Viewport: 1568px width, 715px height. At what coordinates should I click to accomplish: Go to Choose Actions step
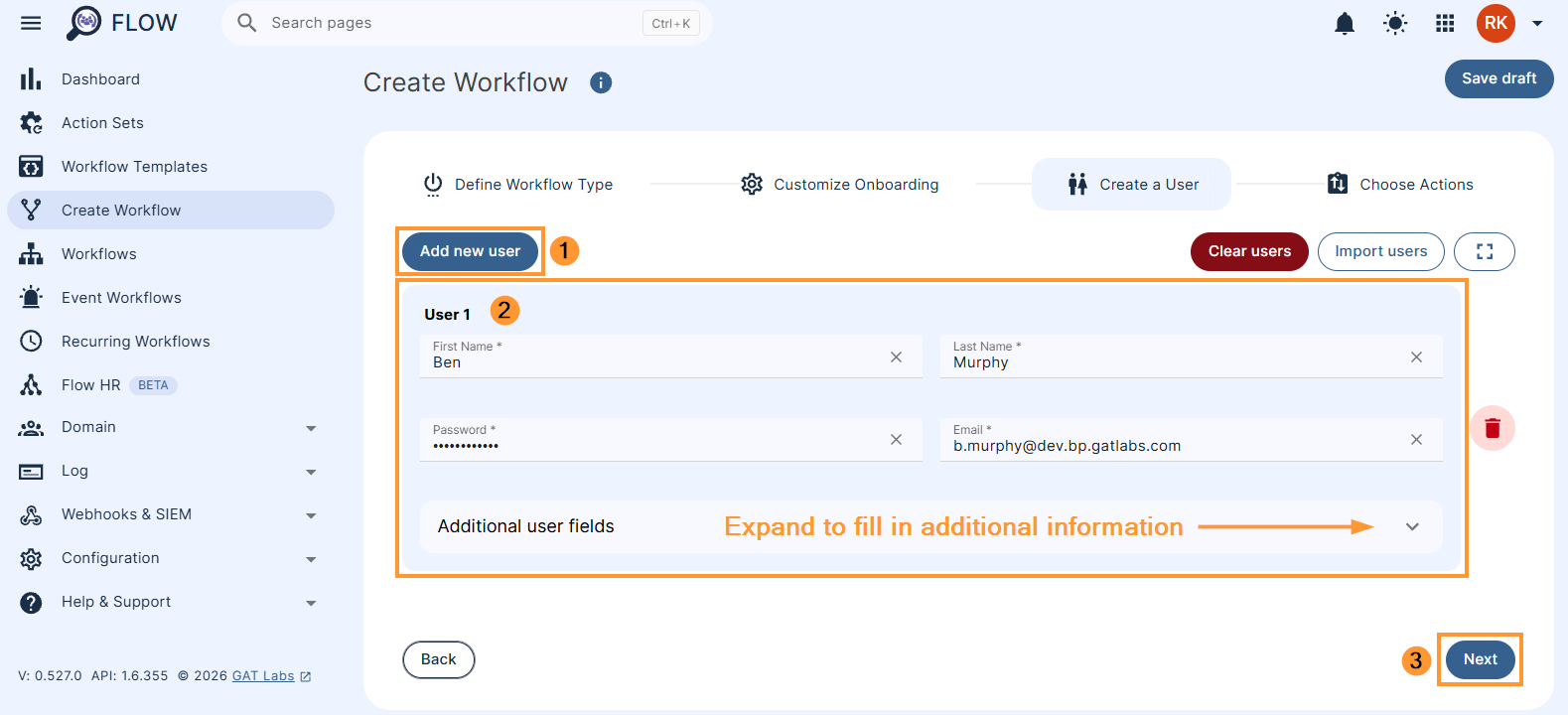pyautogui.click(x=1400, y=185)
